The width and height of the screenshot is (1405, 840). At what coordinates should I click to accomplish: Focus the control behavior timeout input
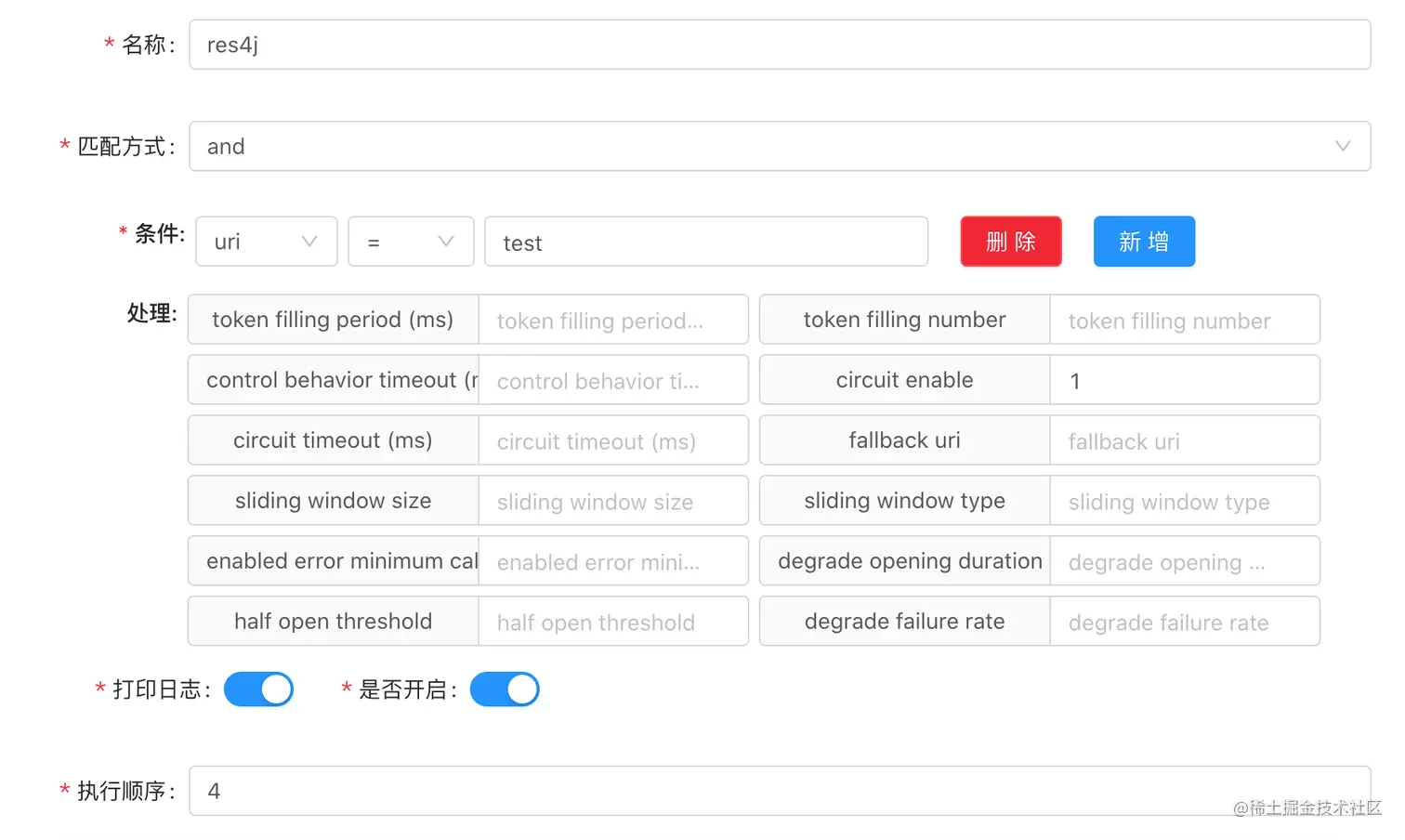click(613, 380)
